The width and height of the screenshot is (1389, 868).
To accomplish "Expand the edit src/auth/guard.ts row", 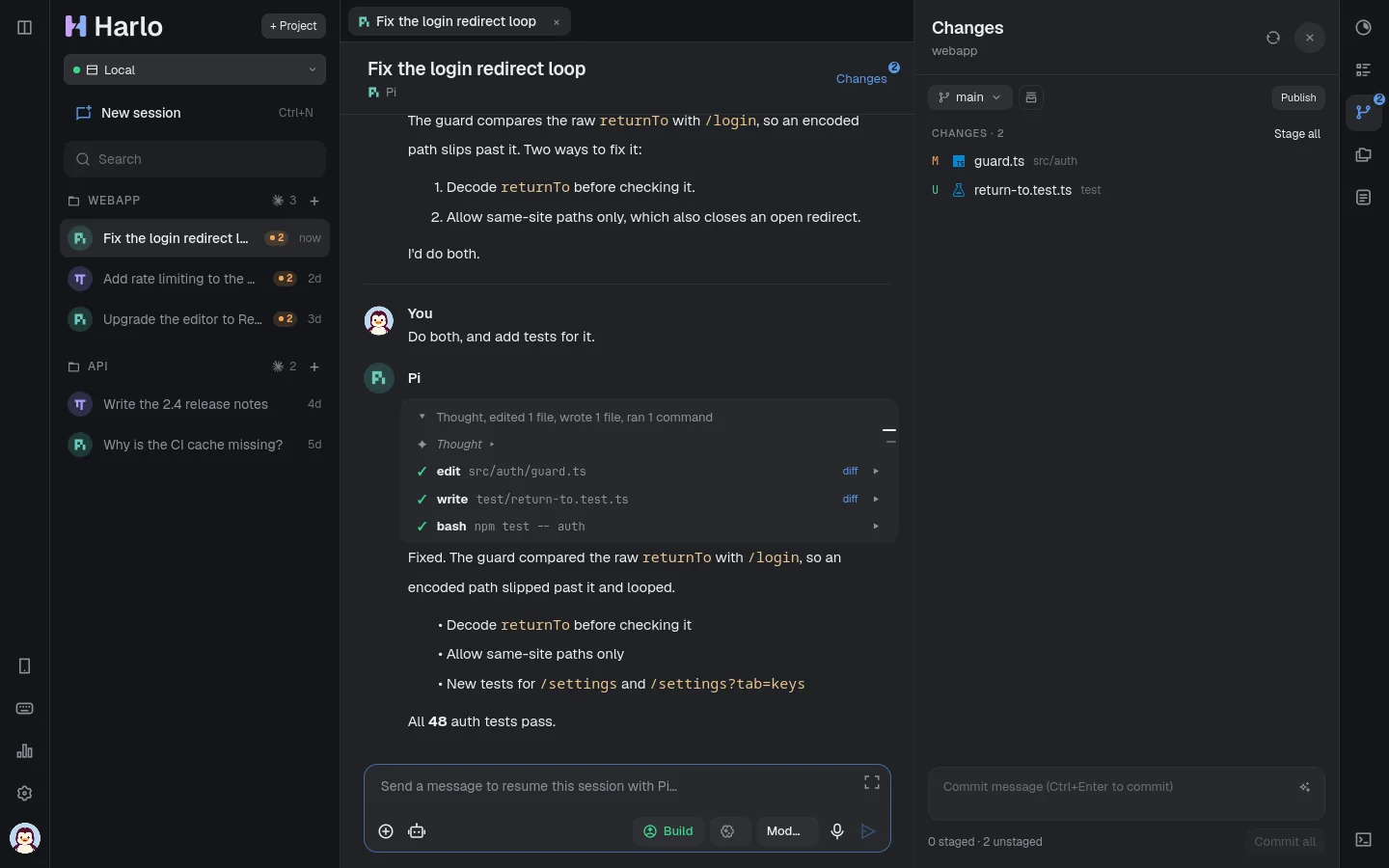I will [649, 472].
